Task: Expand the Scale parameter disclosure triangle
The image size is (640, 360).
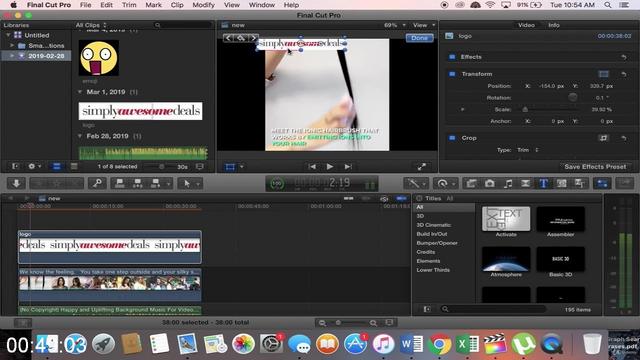Action: point(462,109)
